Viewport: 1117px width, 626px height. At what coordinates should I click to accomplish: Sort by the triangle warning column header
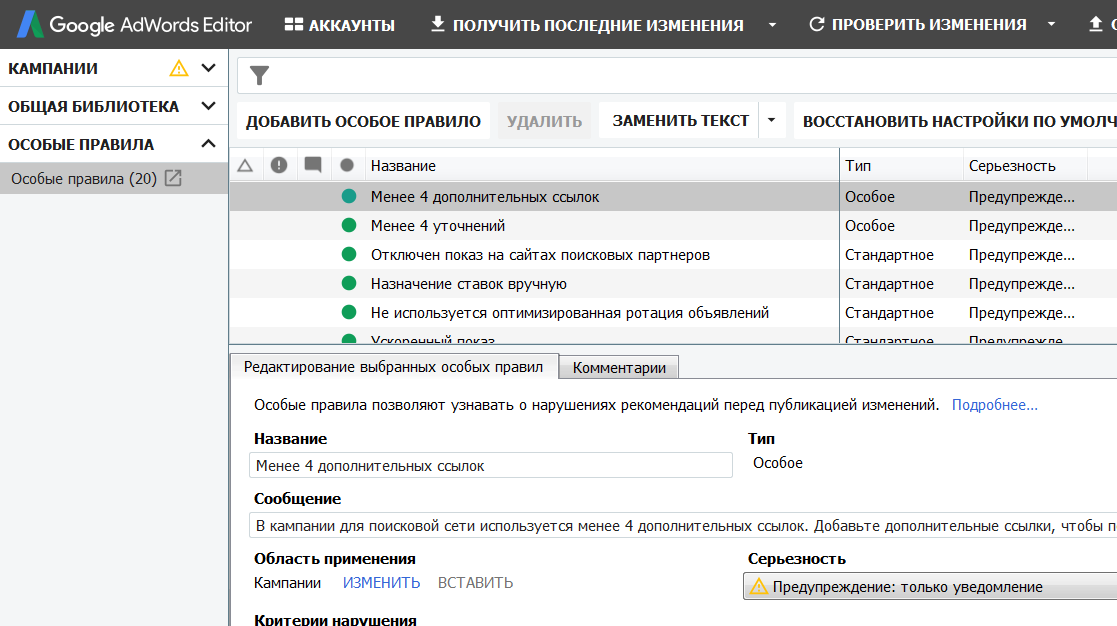[x=245, y=166]
